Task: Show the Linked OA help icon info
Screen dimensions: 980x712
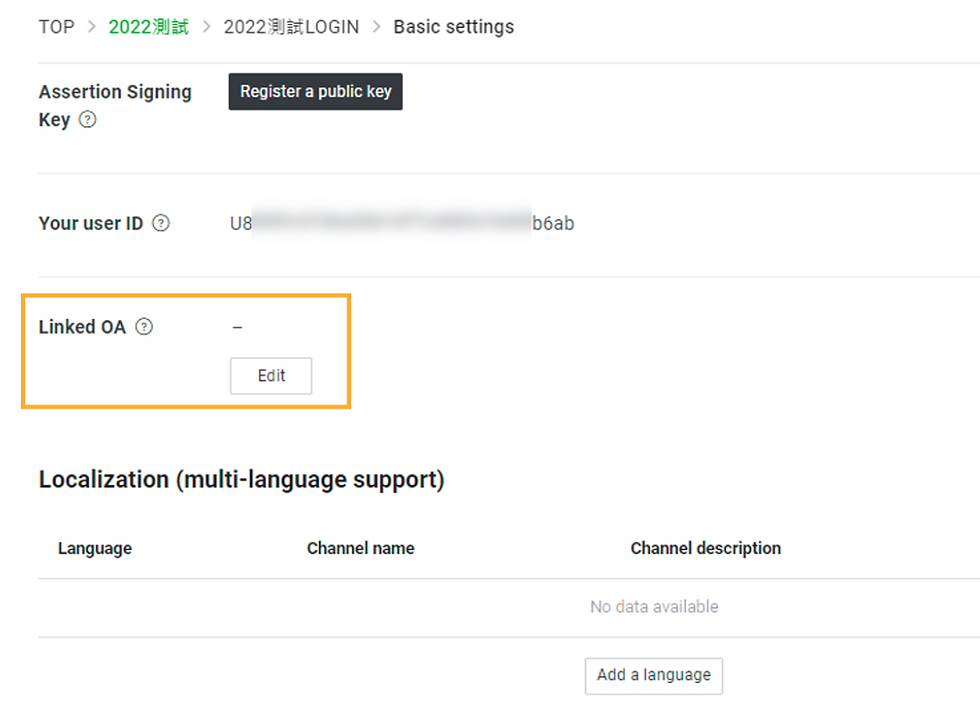Action: tap(144, 327)
